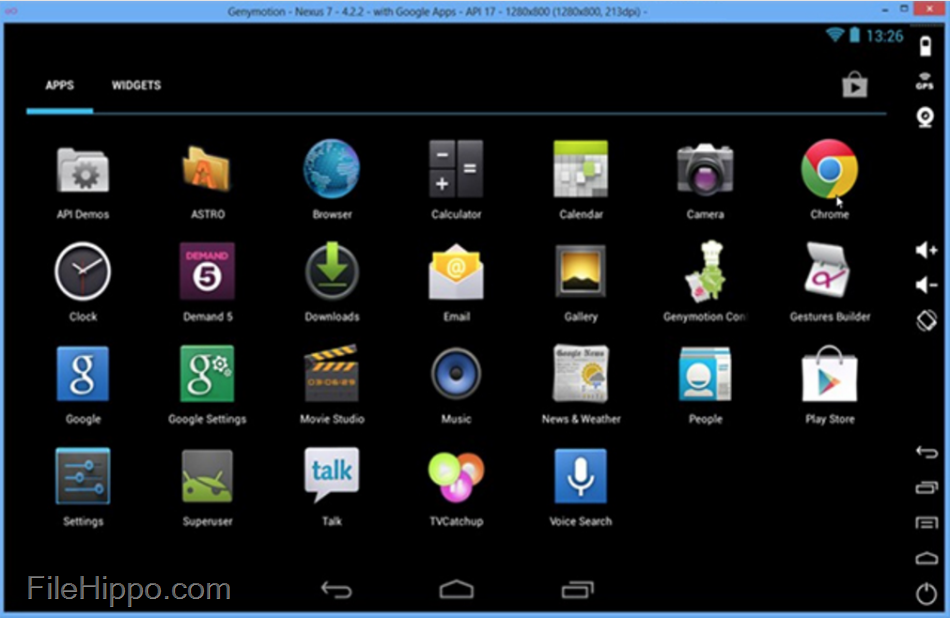Open Genymotion webcam widget in sidebar
Screen dimensions: 950x618
925,117
